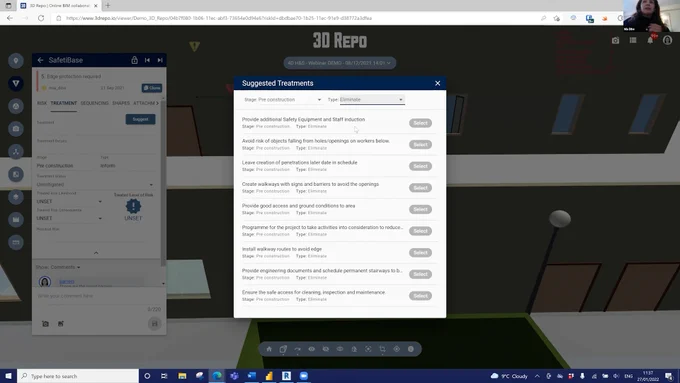Click the lock icon in SafetiBase header
The image size is (680, 383).
(x=134, y=60)
